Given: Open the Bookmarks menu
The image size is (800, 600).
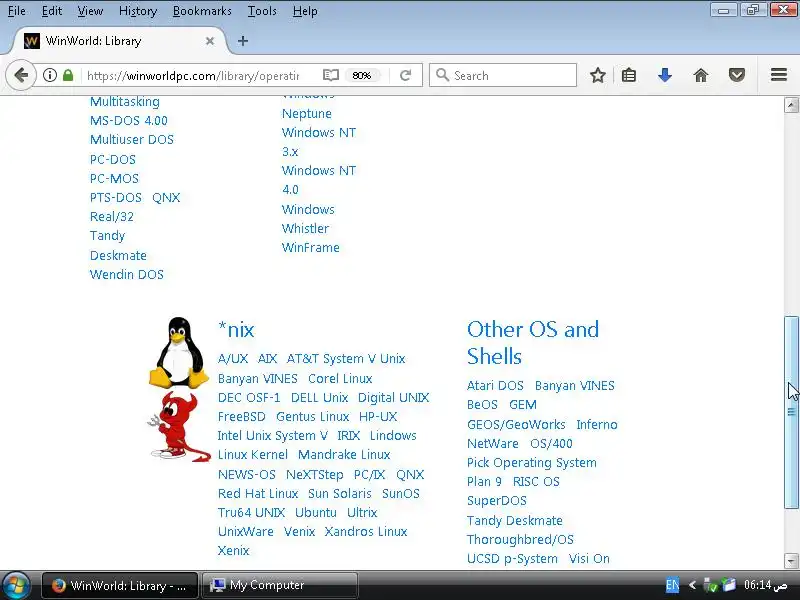Looking at the screenshot, I should [202, 11].
